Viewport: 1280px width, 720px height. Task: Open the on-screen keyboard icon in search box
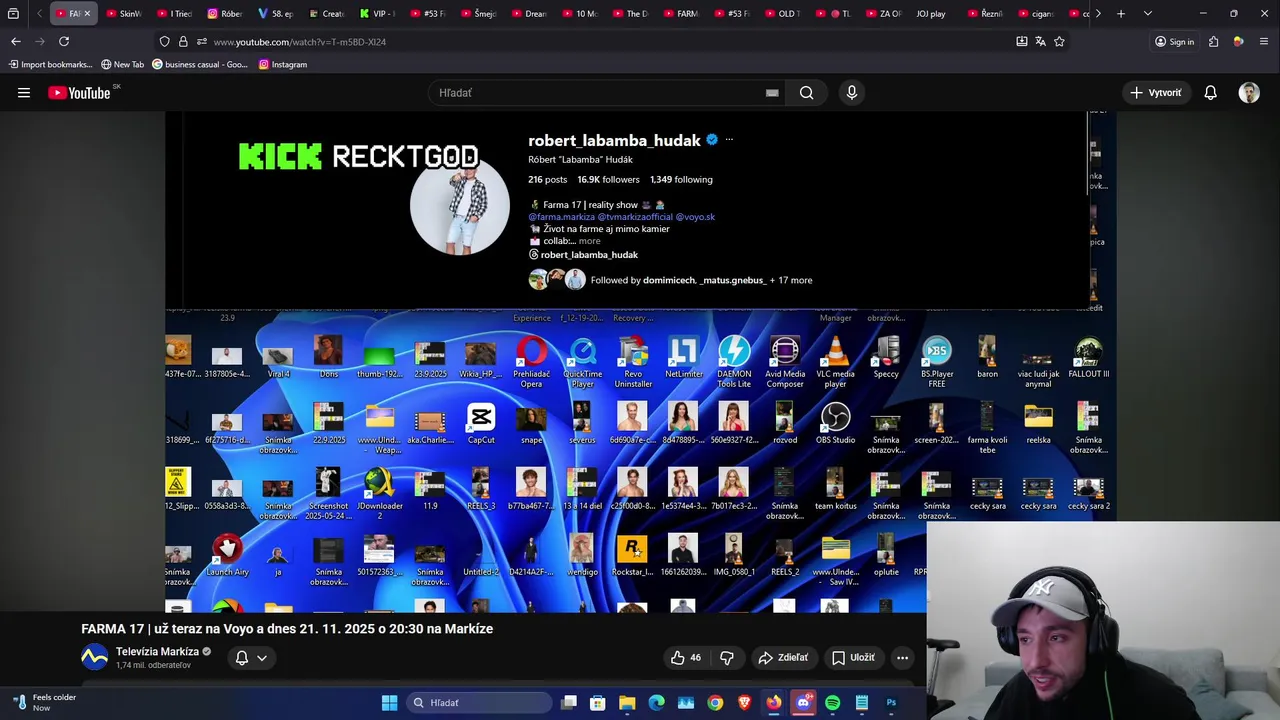click(x=772, y=93)
